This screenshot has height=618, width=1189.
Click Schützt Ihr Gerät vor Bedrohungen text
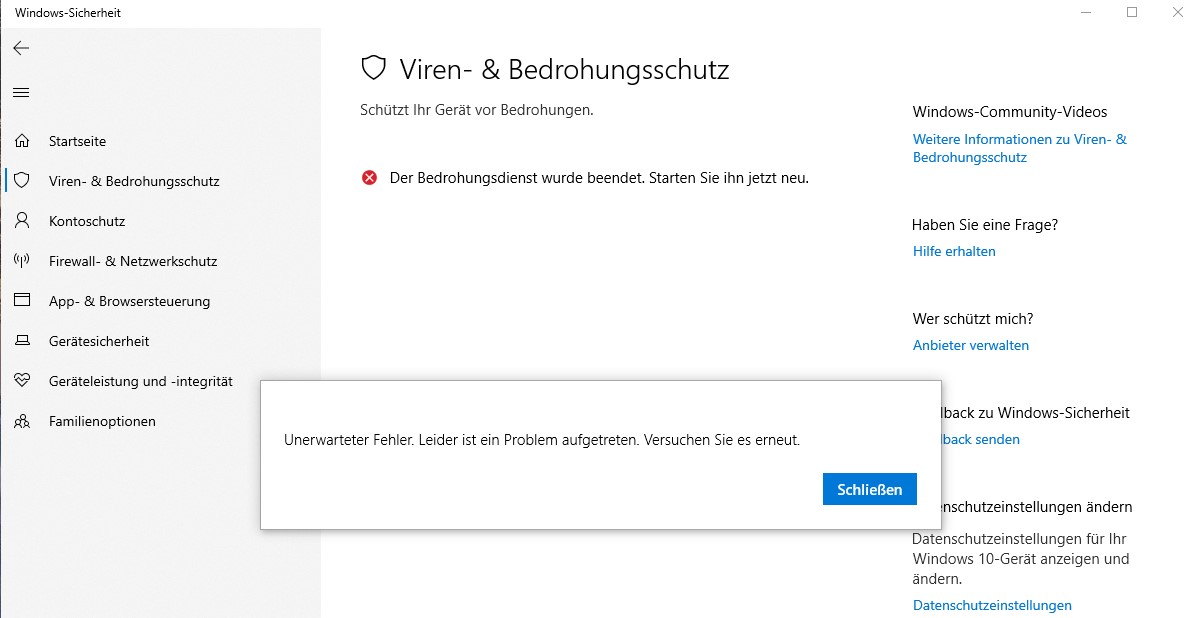point(476,110)
